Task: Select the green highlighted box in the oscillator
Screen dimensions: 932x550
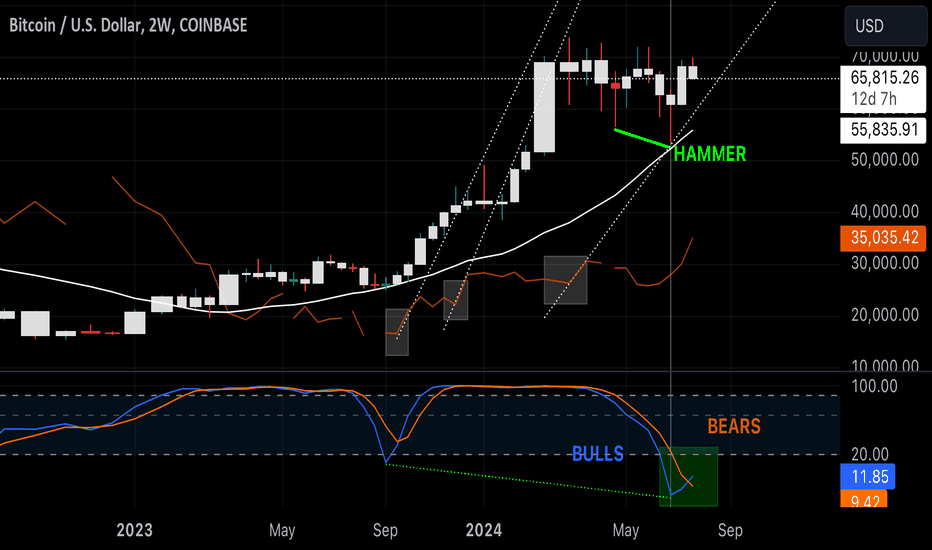Action: click(x=688, y=477)
